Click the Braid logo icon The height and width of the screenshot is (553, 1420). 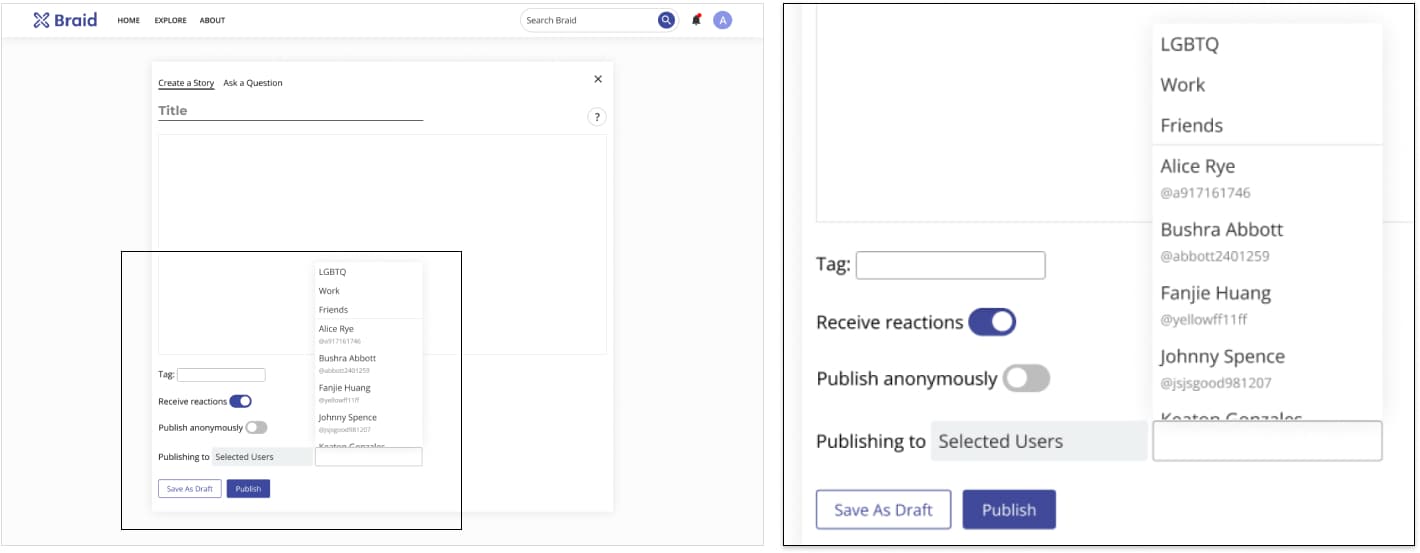click(x=41, y=20)
